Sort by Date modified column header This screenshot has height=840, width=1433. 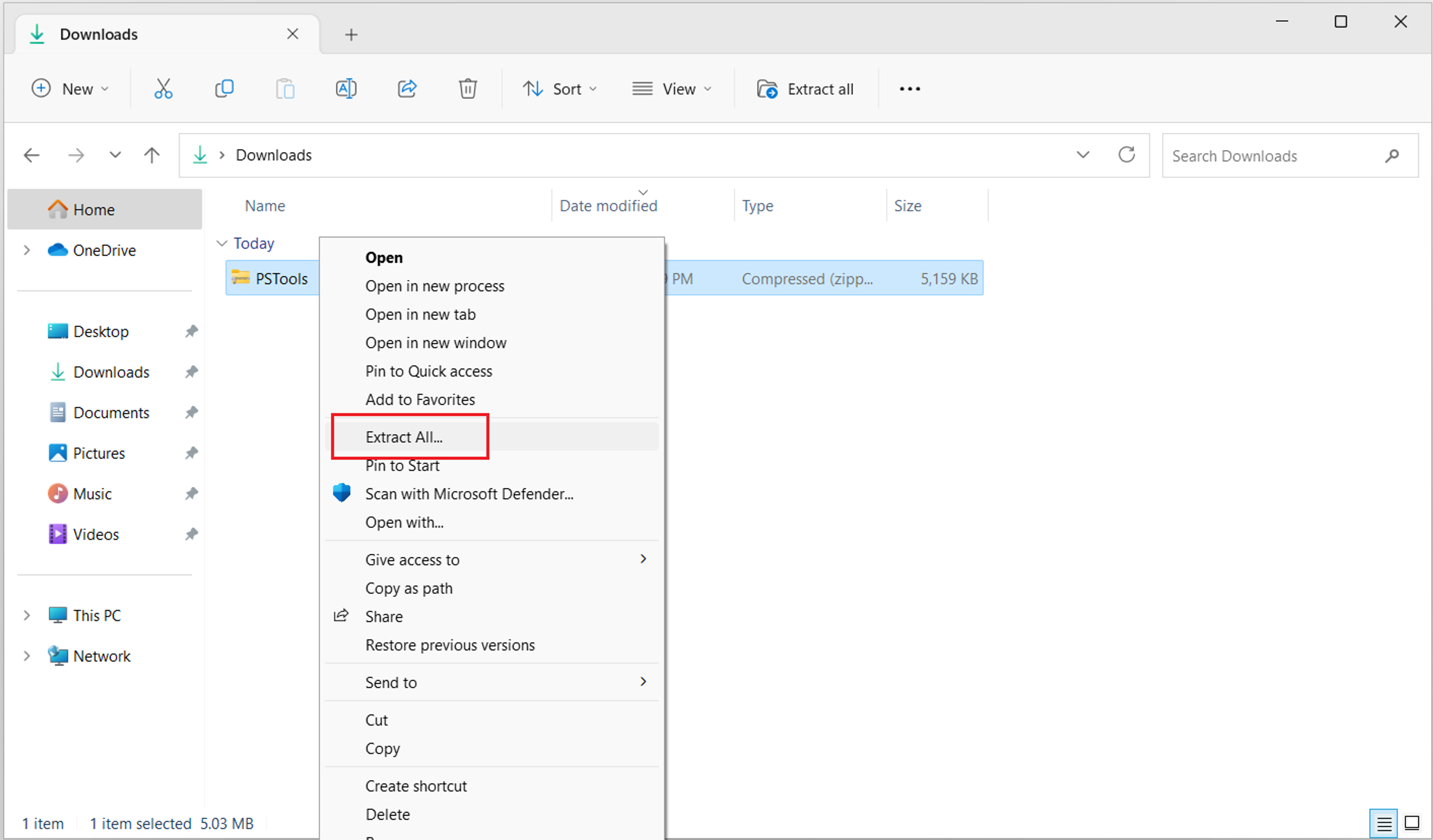pos(643,205)
